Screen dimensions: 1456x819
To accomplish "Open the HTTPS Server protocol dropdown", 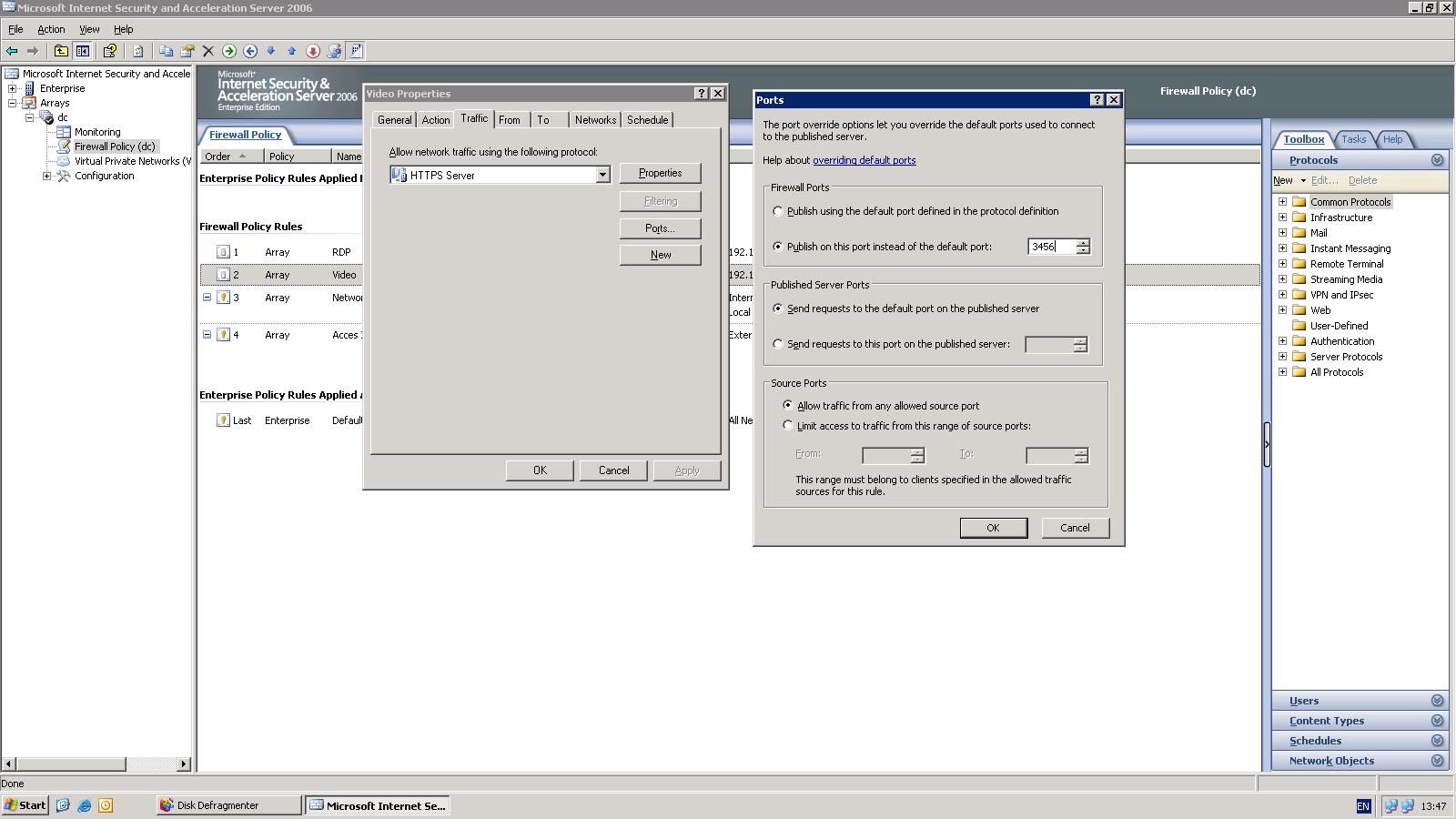I will (602, 175).
